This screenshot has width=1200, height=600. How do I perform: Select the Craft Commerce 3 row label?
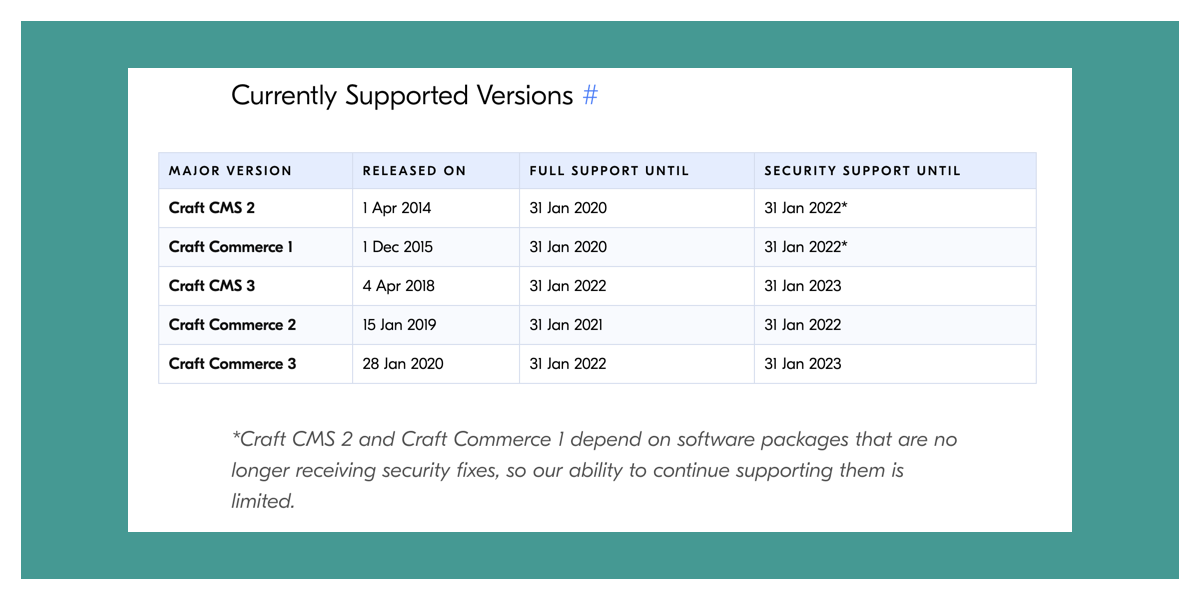[232, 364]
